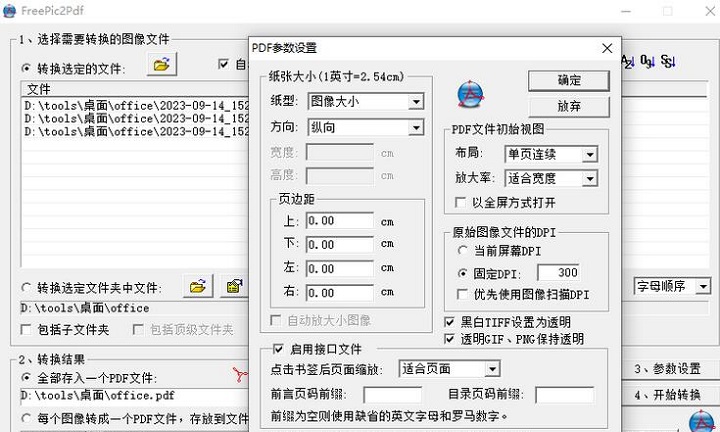
Task: Choose 固定DPI radio button
Action: pyautogui.click(x=462, y=274)
